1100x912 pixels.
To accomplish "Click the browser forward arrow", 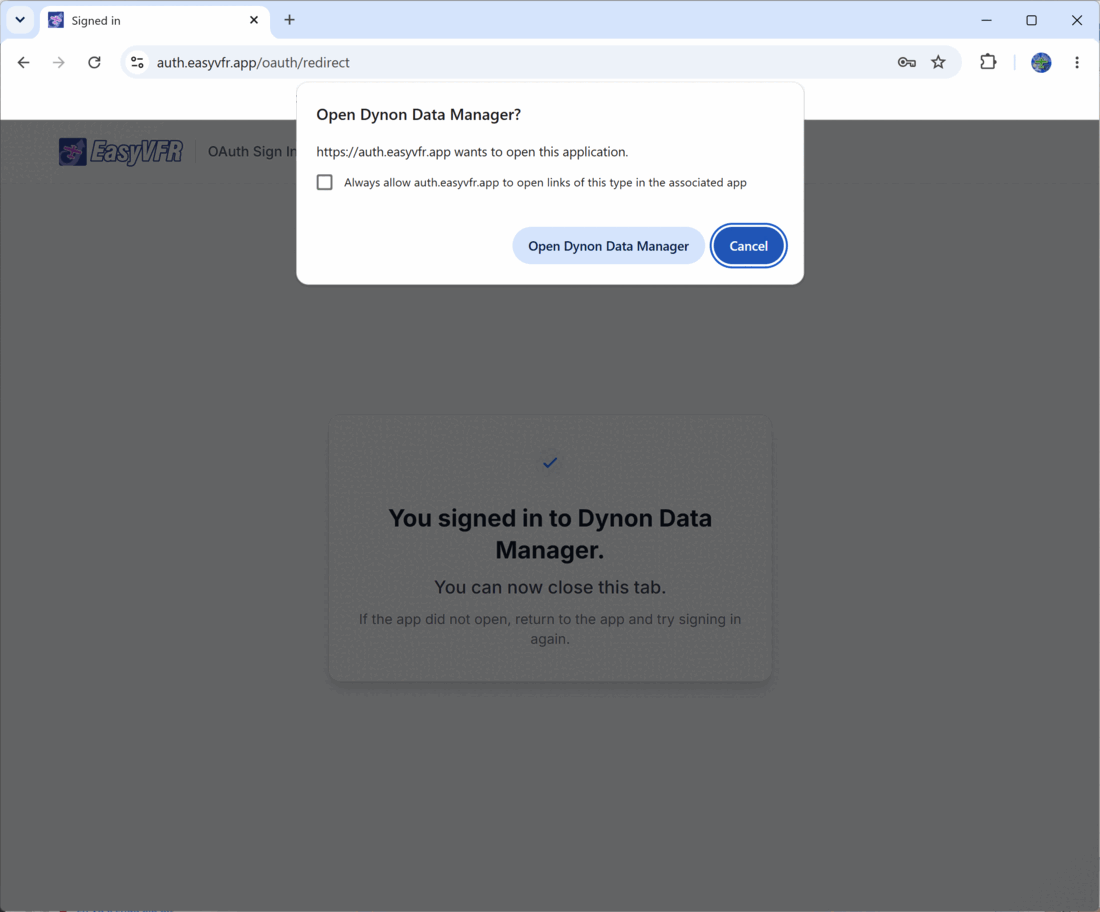I will click(59, 62).
